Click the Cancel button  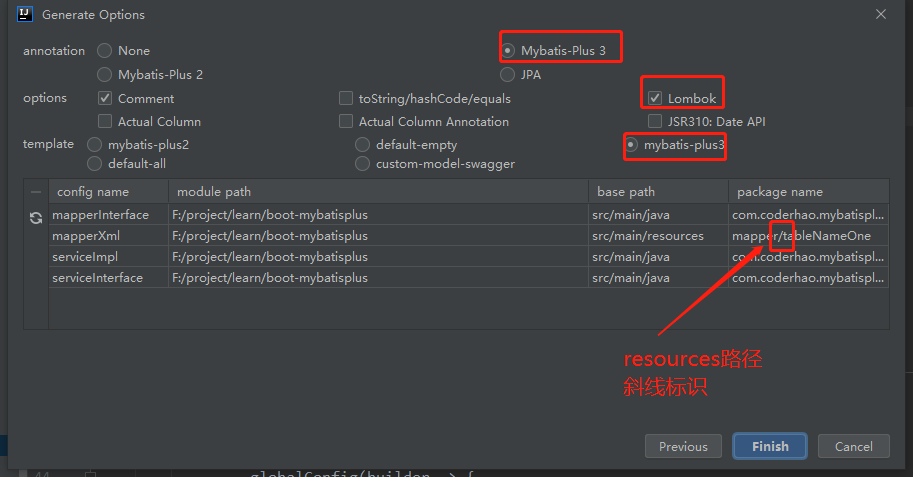(854, 446)
